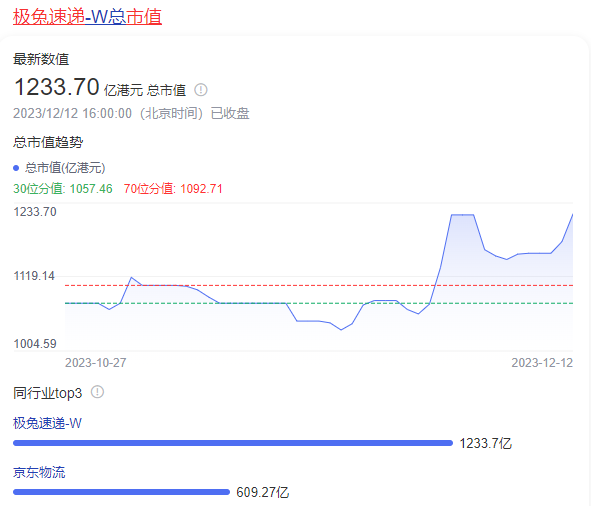The height and width of the screenshot is (506, 591).
Task: Click the 1233.7亿 value label
Action: pos(485,443)
